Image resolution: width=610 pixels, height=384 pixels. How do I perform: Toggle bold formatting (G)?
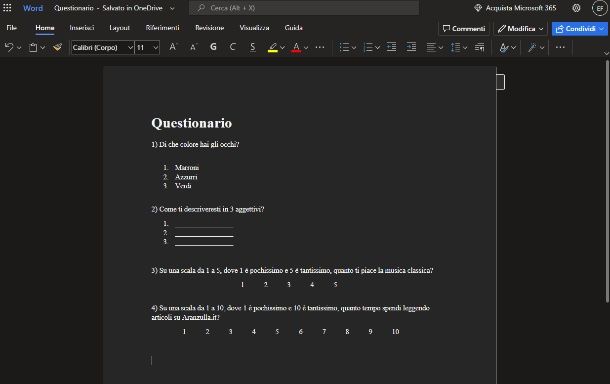213,47
